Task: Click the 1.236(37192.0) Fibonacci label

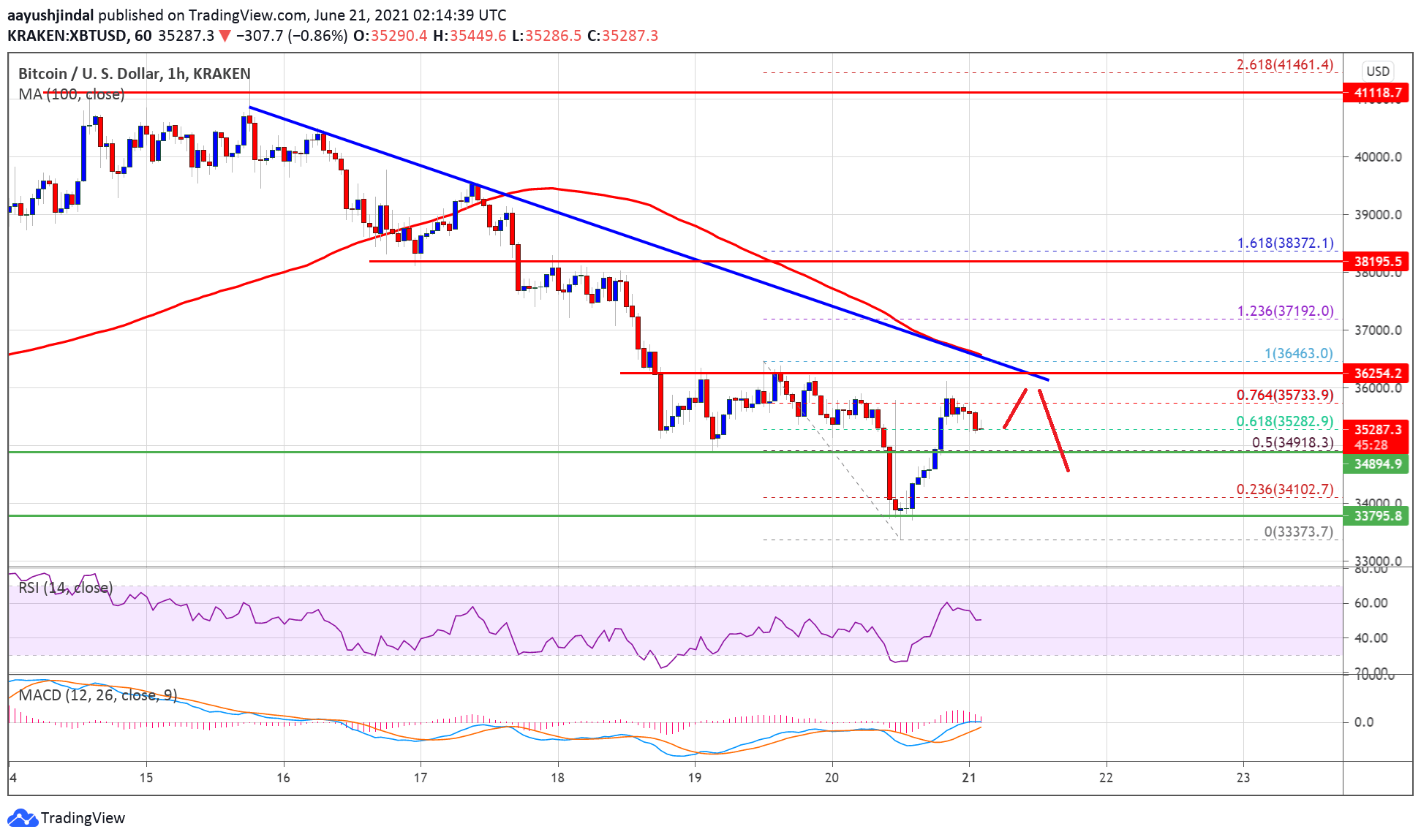Action: pyautogui.click(x=1285, y=311)
